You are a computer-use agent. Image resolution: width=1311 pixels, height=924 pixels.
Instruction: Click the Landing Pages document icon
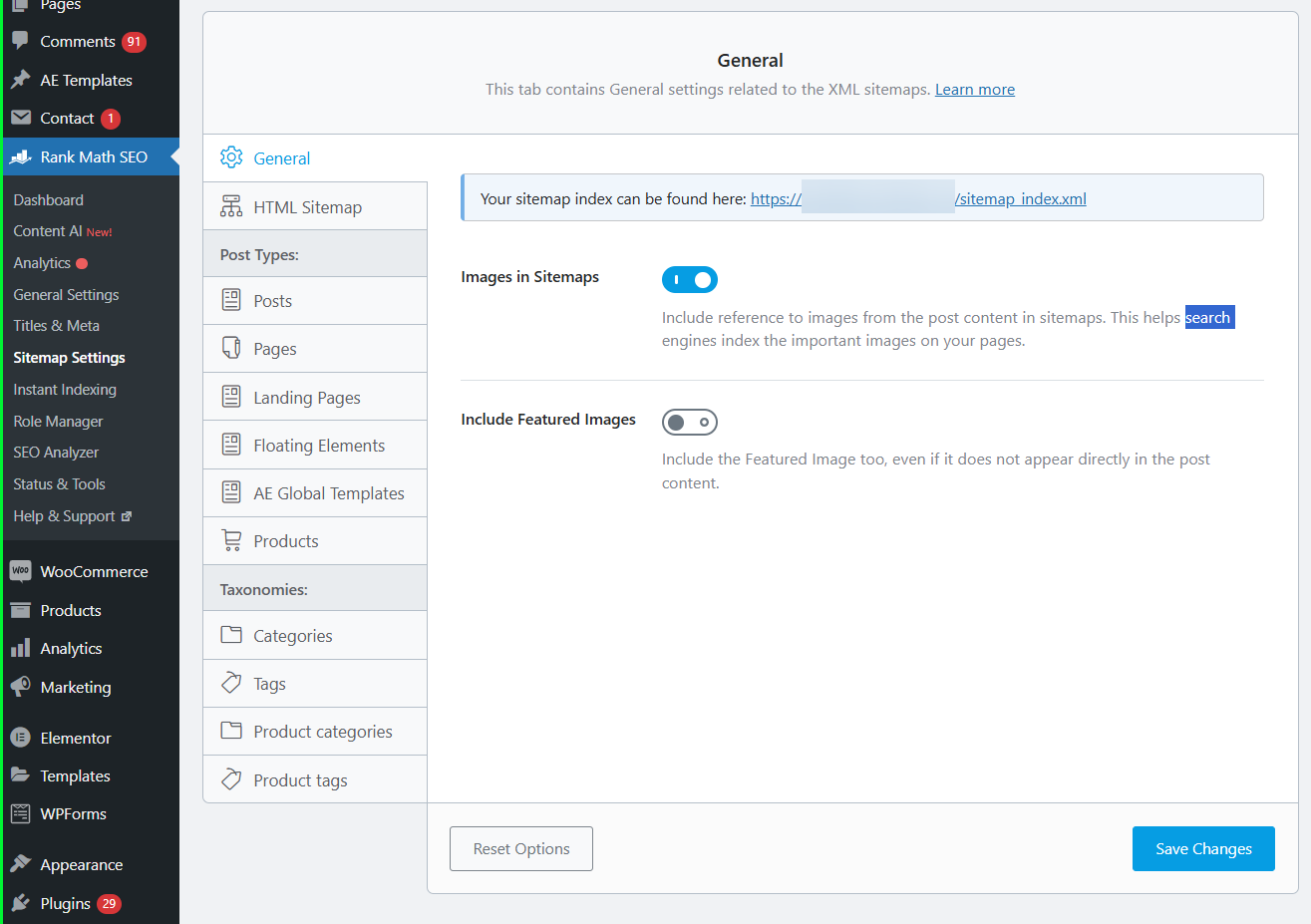(x=231, y=397)
